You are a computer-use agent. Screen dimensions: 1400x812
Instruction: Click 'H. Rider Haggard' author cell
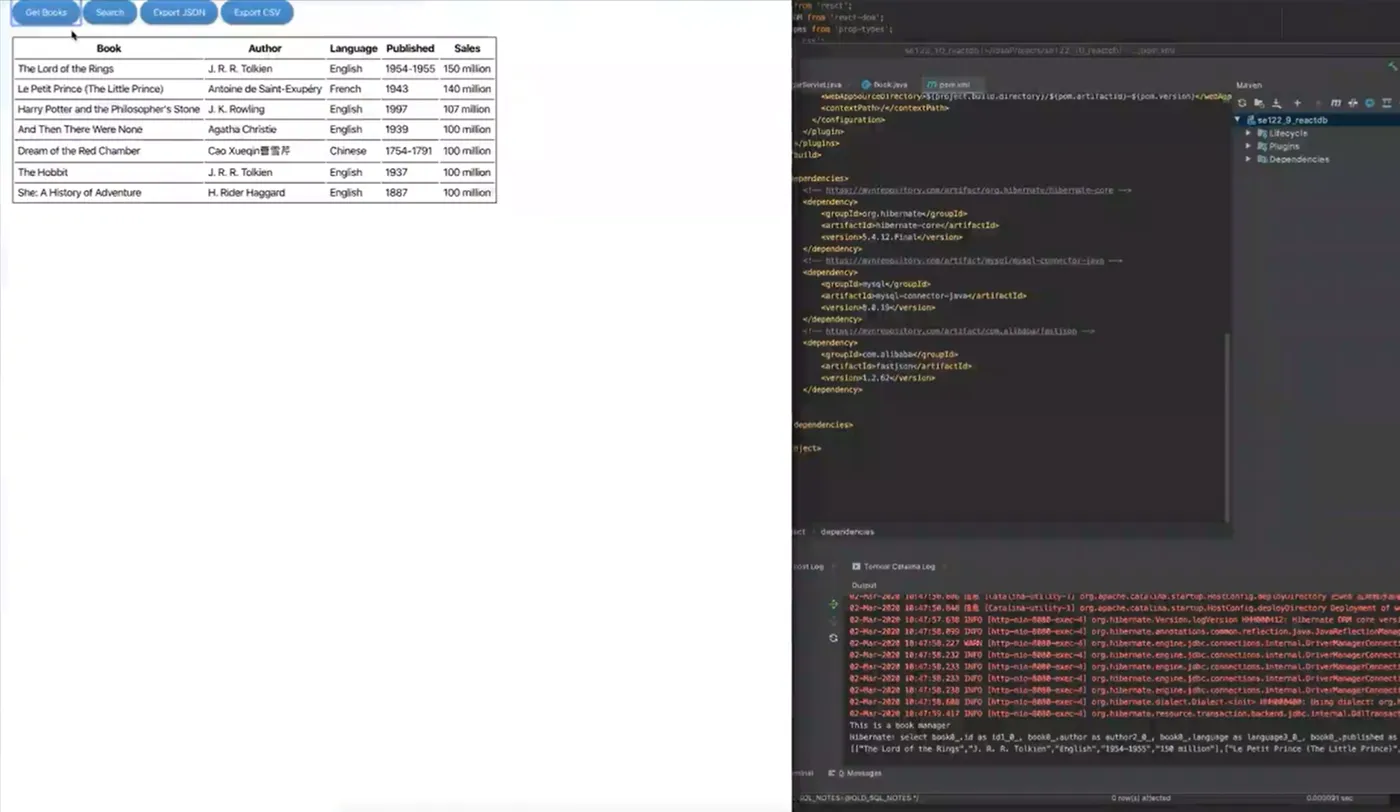[x=265, y=192]
